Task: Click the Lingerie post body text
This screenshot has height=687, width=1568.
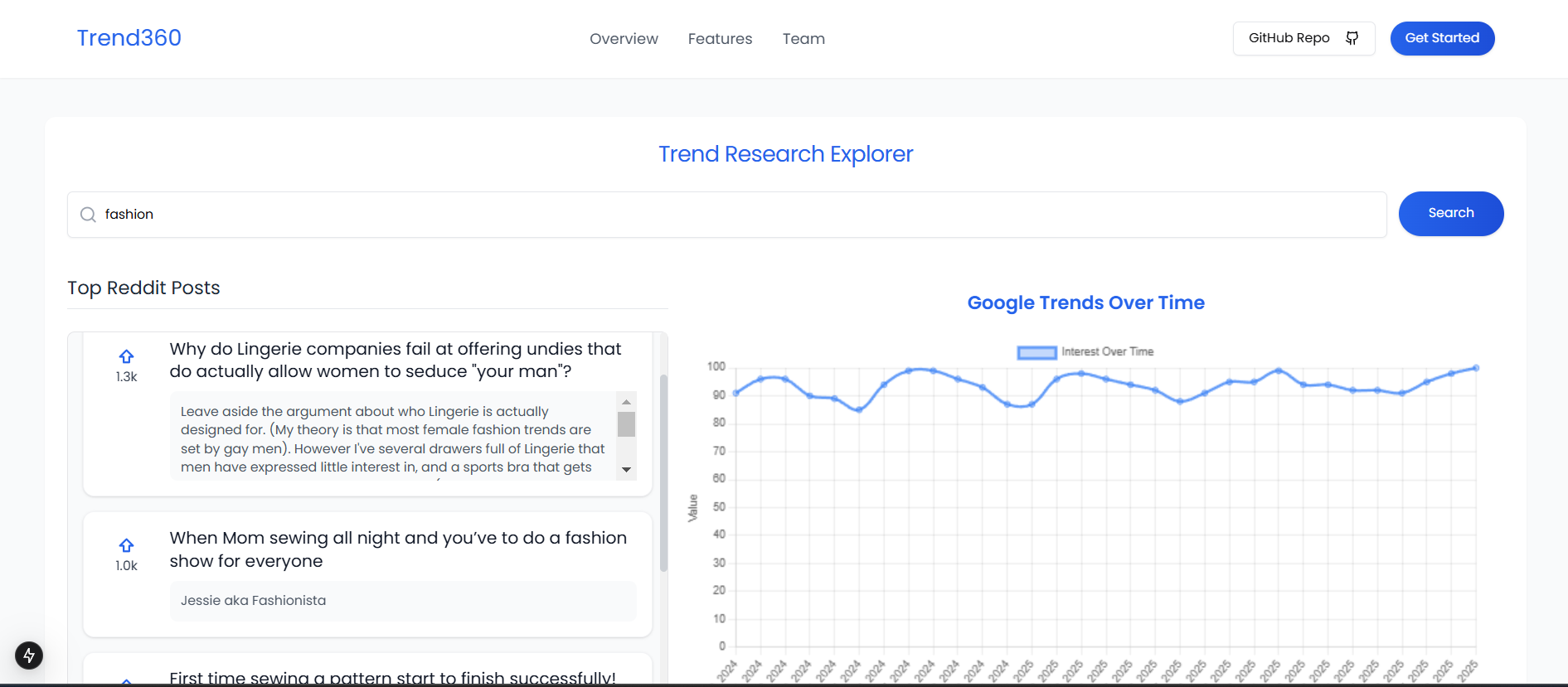Action: (393, 439)
